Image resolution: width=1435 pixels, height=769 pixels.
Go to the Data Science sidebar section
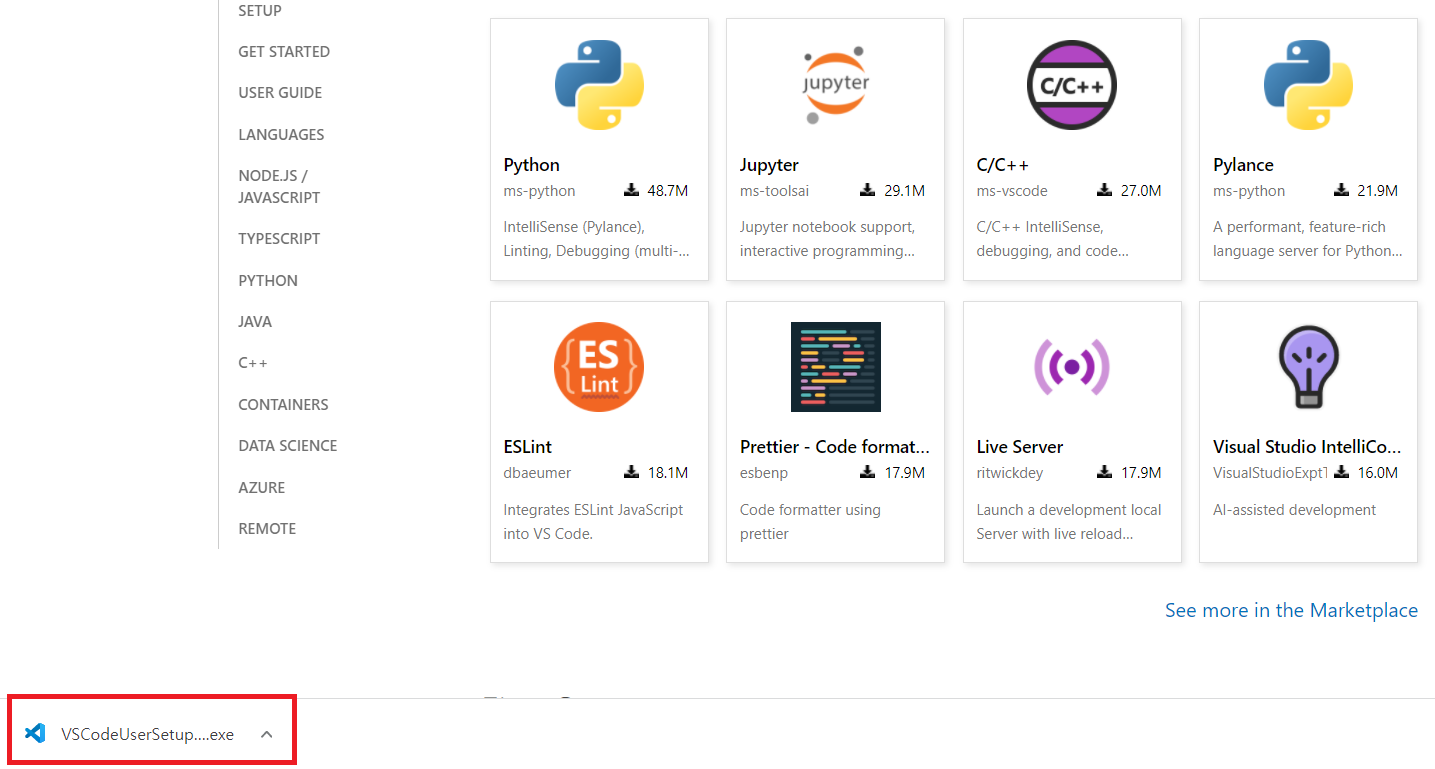[x=288, y=446]
